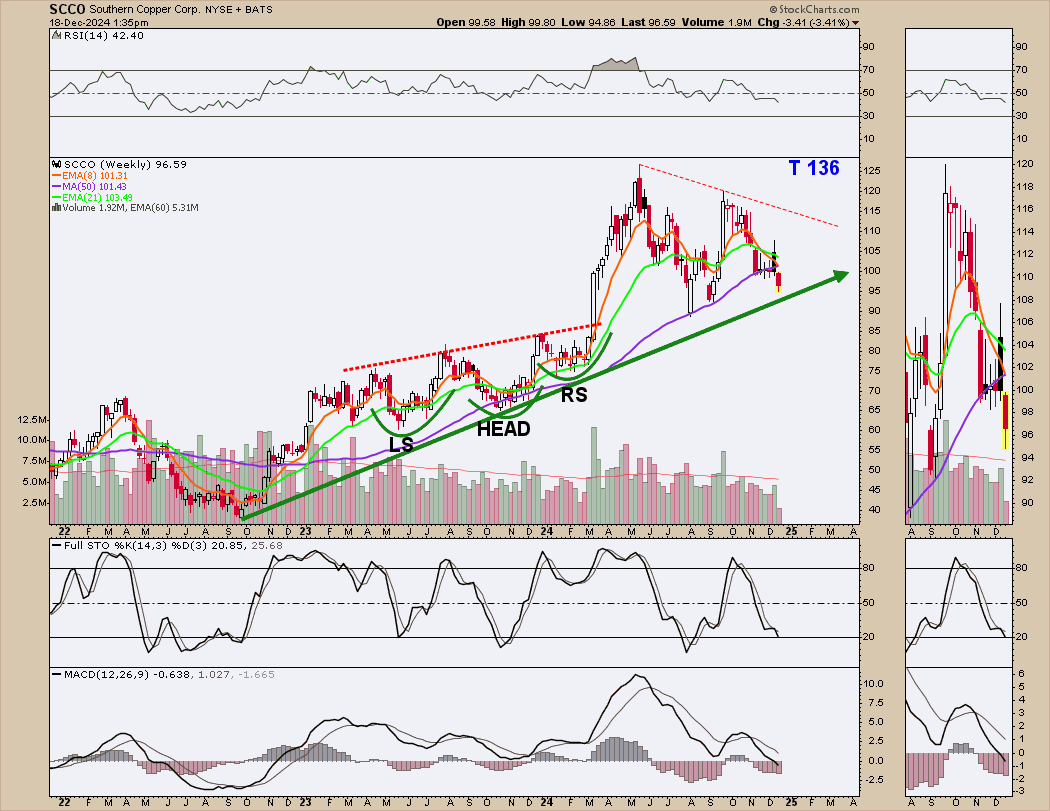Viewport: 1050px width, 811px height.
Task: Click the EMA(21) 103.49 legend text
Action: (98, 198)
